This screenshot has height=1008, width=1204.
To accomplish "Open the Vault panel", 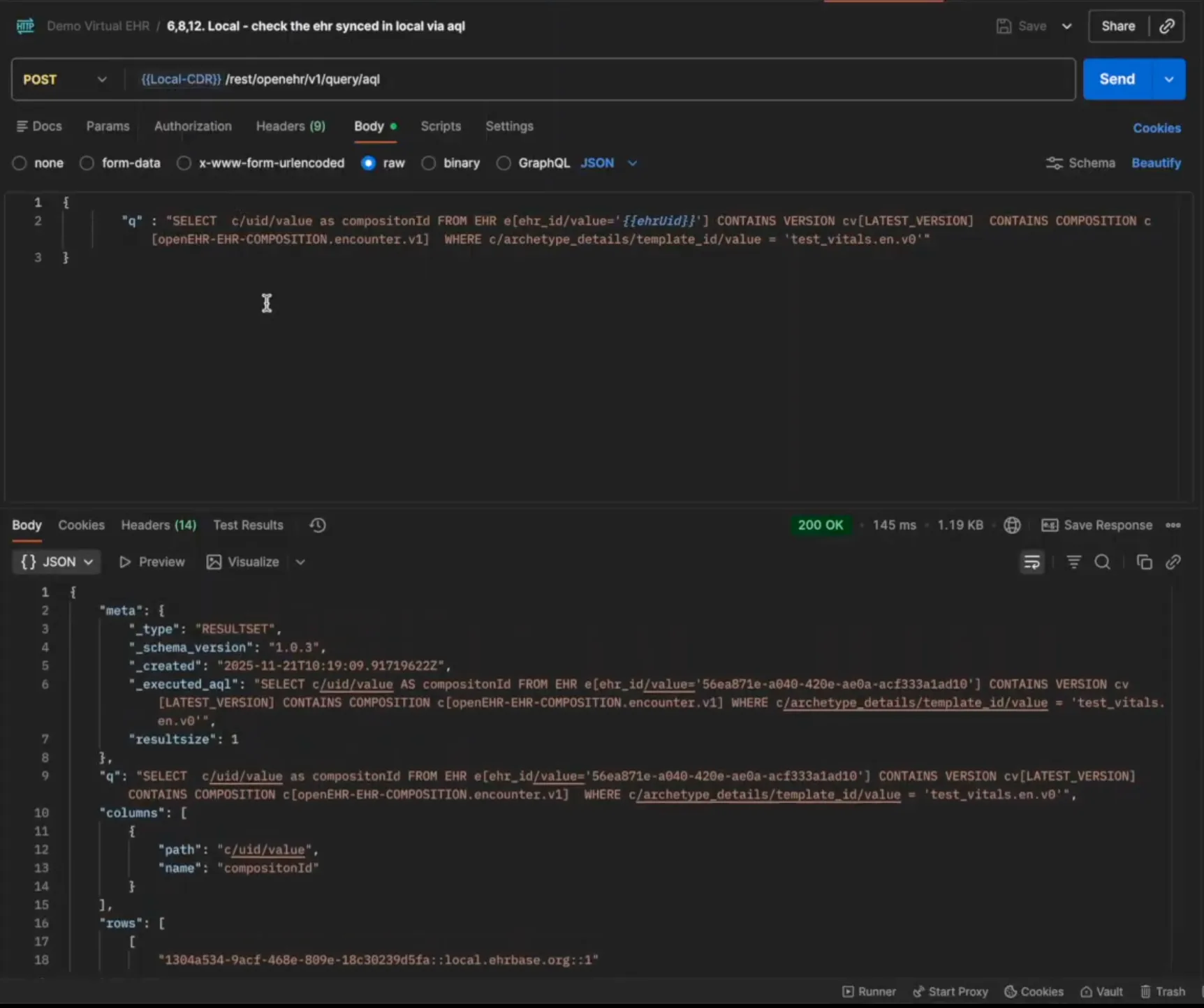I will coord(1101,991).
